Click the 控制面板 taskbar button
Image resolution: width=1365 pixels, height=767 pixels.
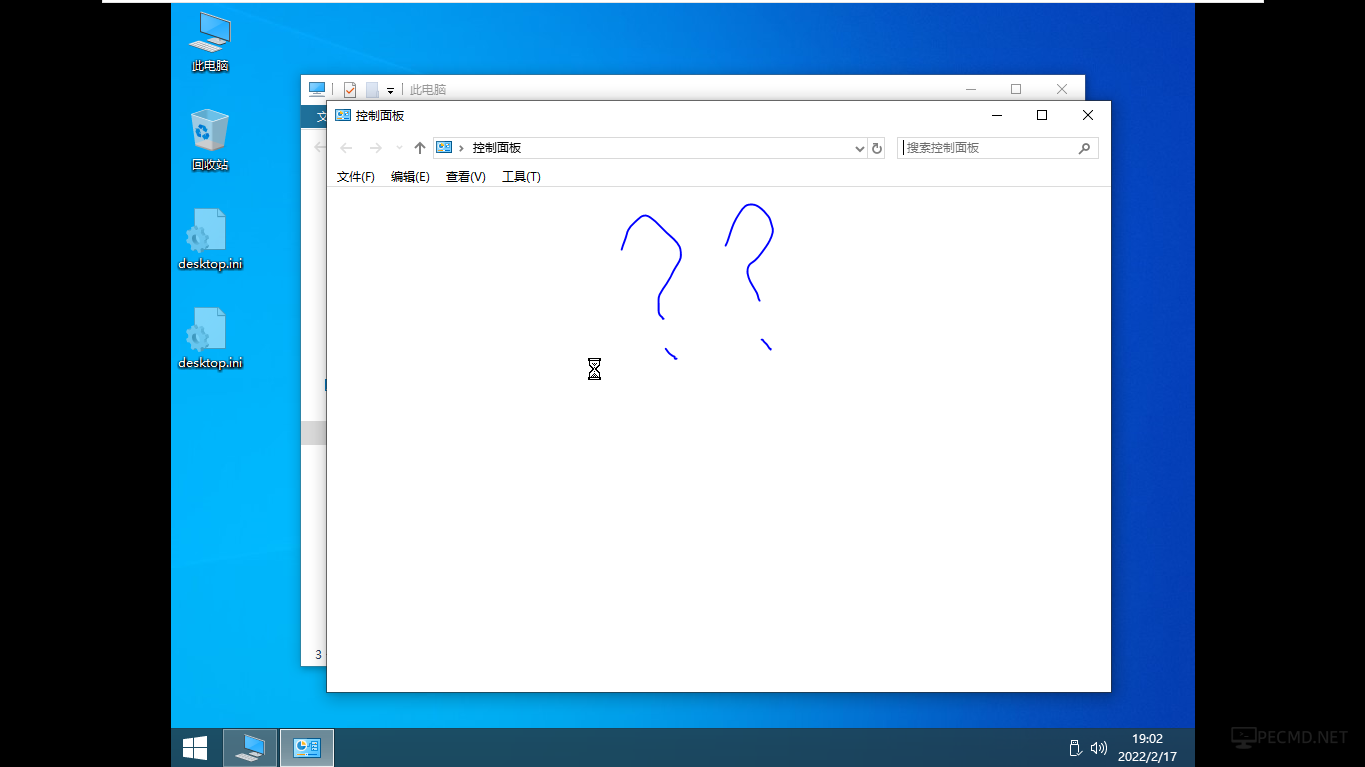pos(307,748)
